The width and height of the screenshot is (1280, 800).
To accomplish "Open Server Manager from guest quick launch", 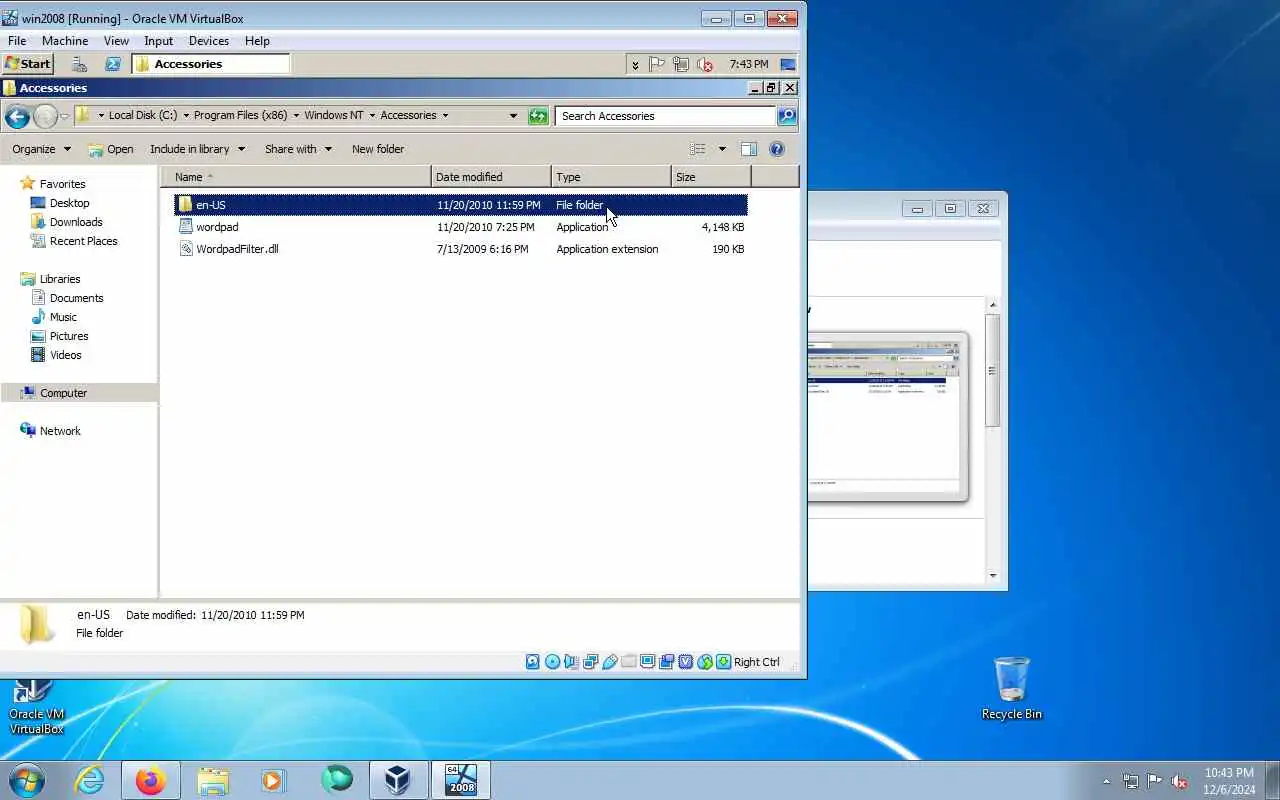I will pyautogui.click(x=78, y=64).
